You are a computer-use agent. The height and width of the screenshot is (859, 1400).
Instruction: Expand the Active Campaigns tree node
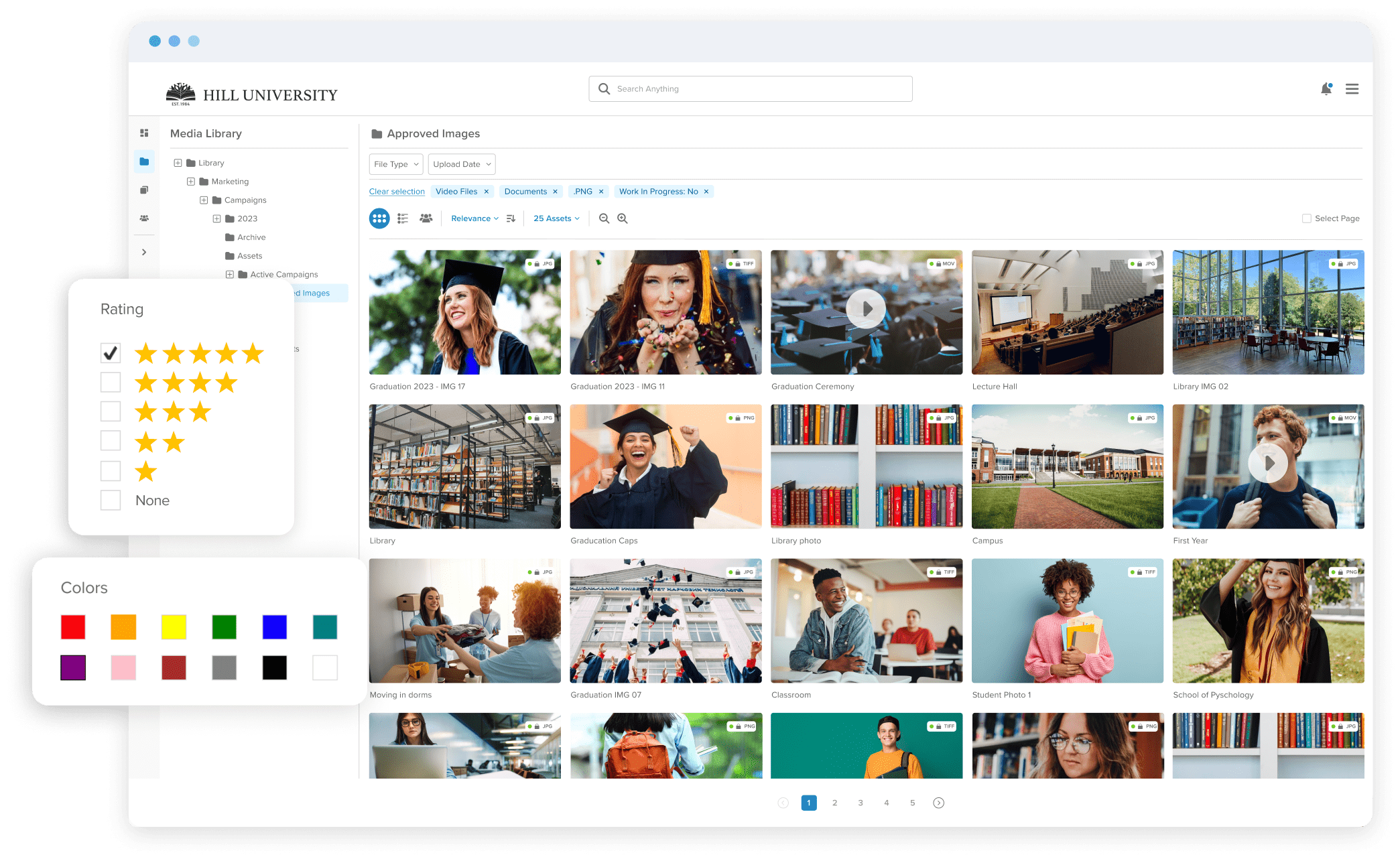point(230,275)
